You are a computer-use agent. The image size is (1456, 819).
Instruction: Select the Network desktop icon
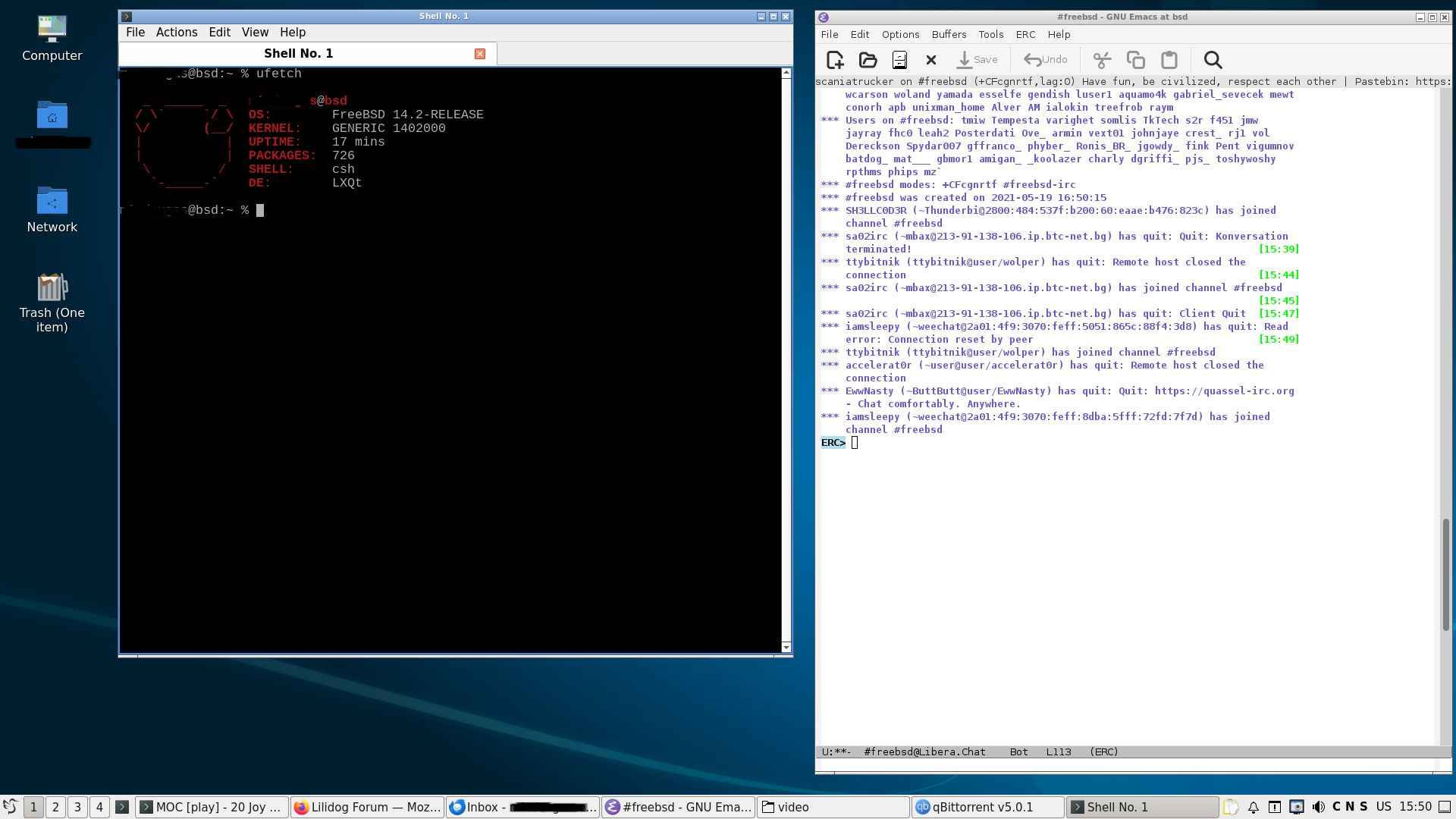[x=52, y=209]
